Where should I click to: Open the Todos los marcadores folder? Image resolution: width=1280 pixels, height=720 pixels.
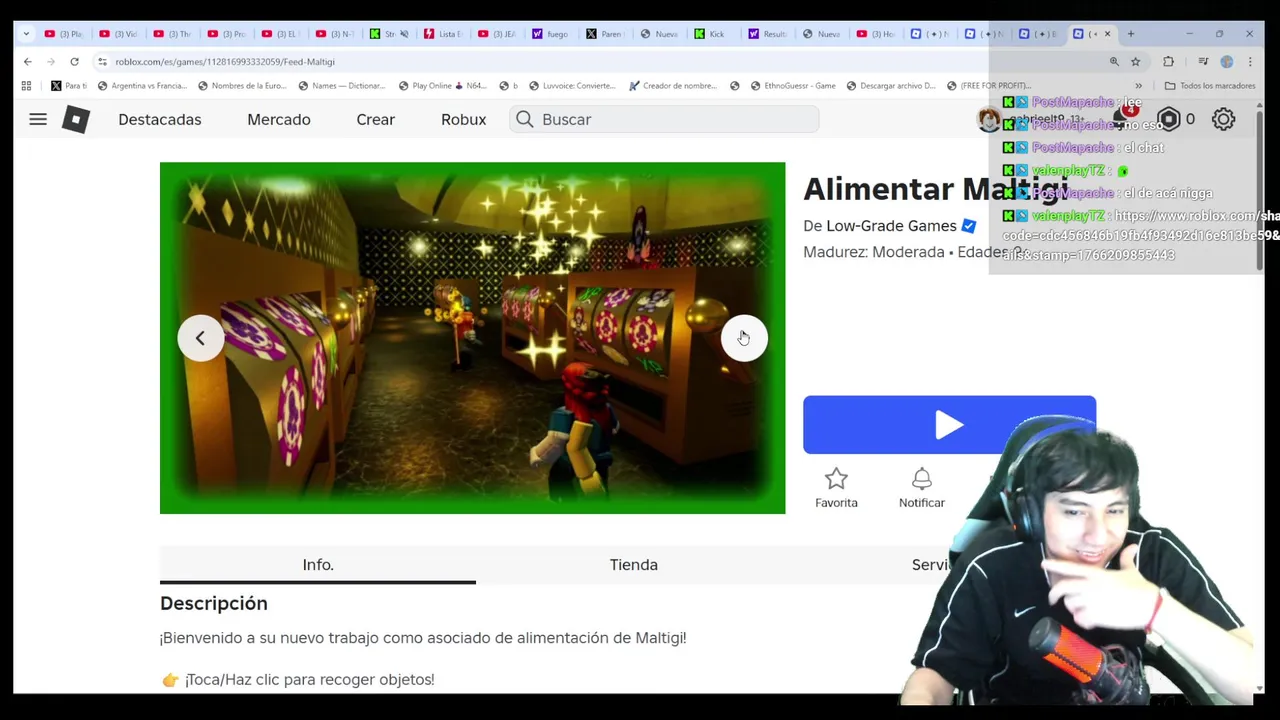(x=1209, y=85)
